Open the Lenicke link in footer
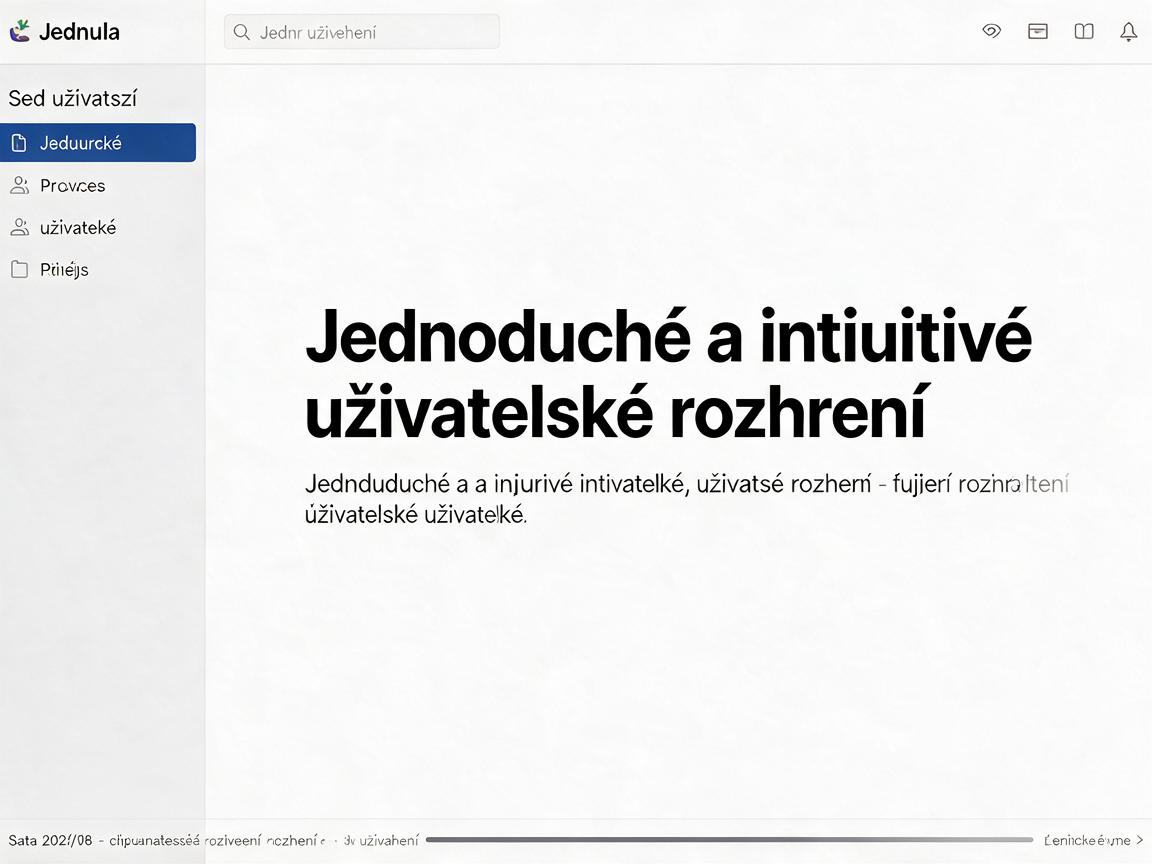This screenshot has height=864, width=1152. tap(1087, 840)
